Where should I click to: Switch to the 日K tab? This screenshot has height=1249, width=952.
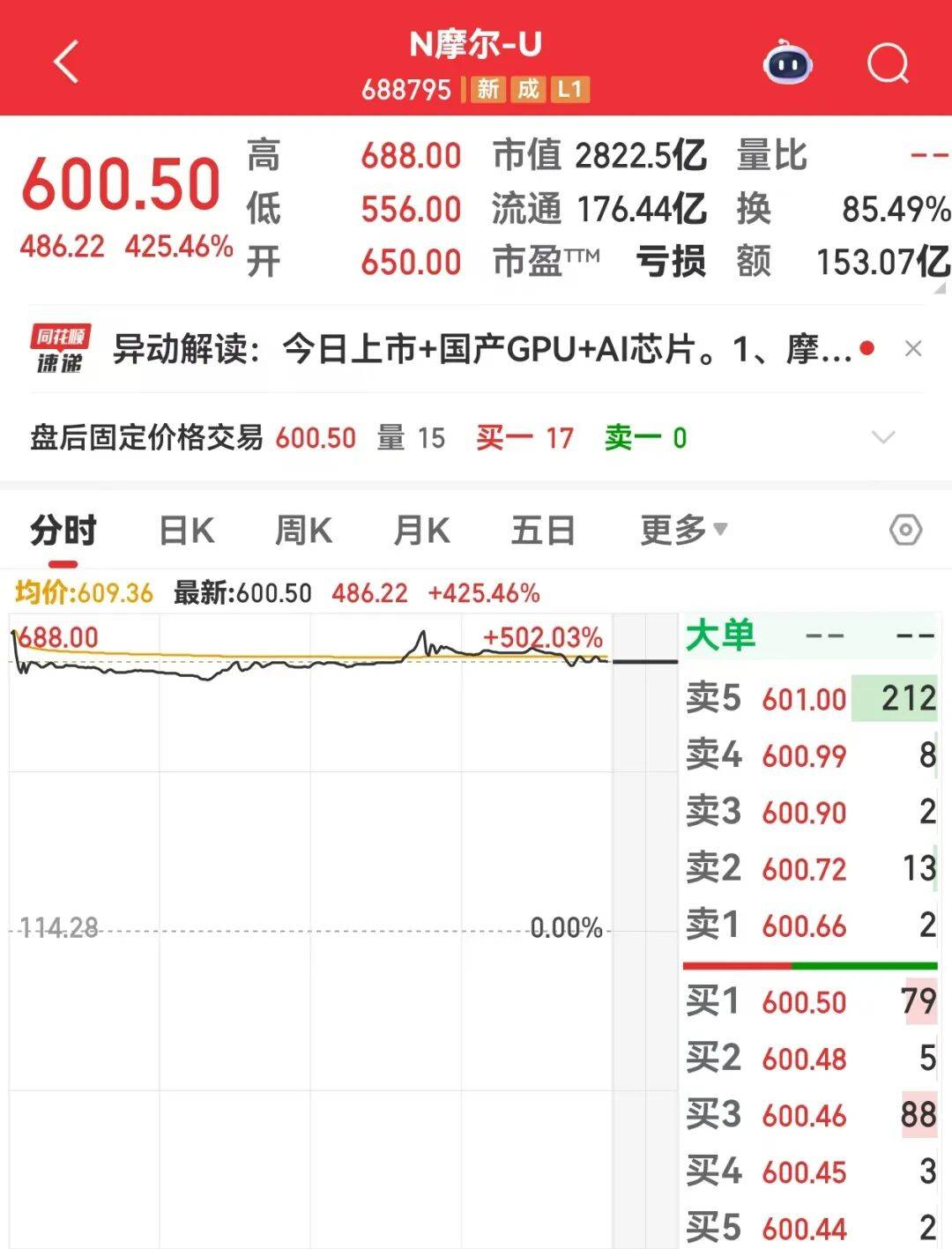pyautogui.click(x=186, y=530)
